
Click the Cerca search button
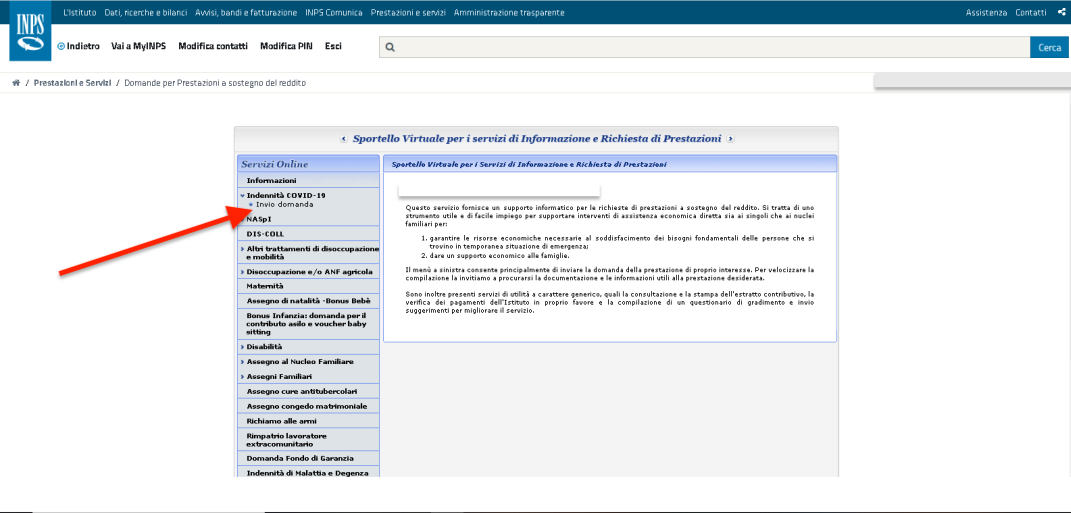click(x=1050, y=47)
